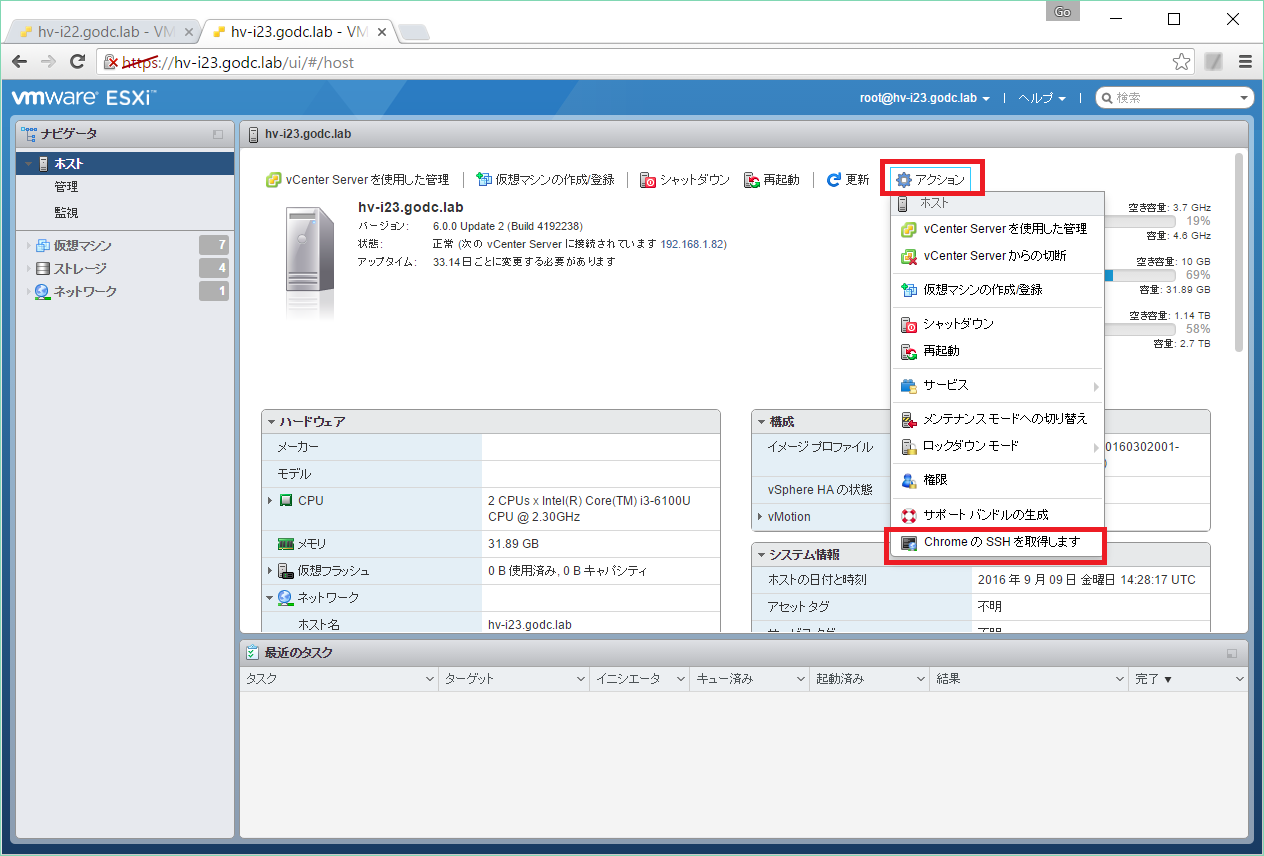Select Chrome の SSH を取得します menu entry

click(997, 542)
